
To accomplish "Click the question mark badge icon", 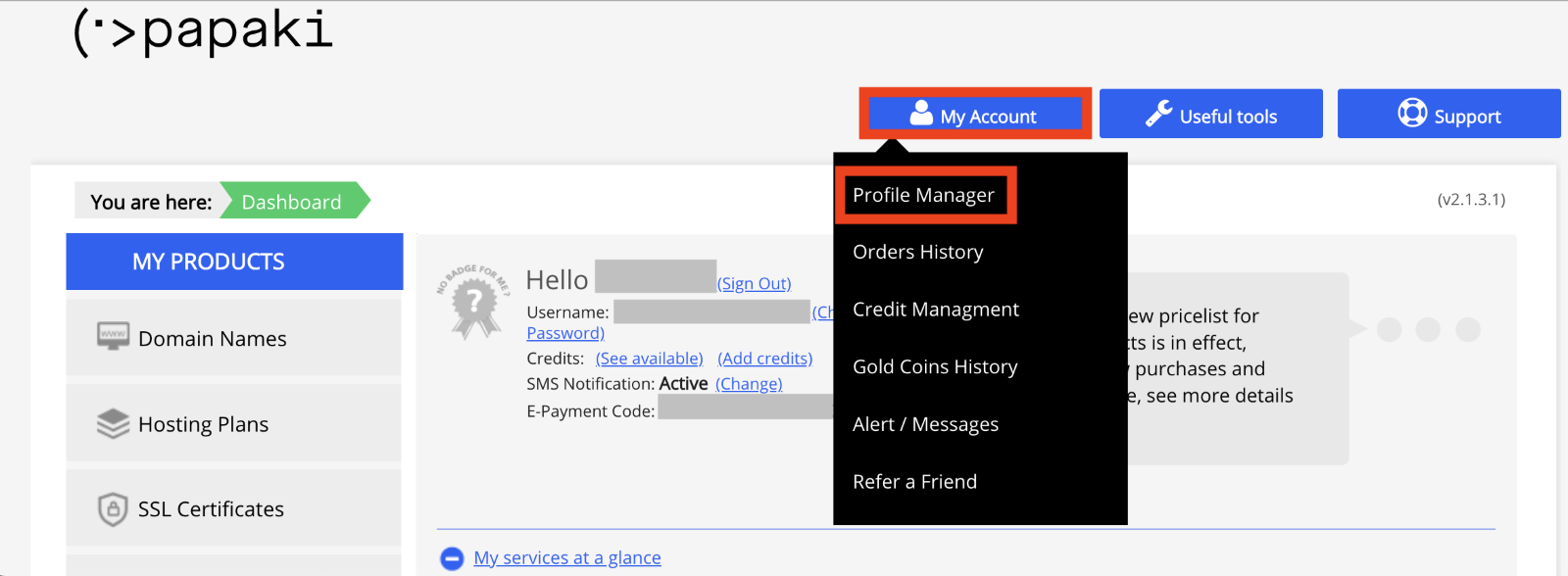I will [474, 303].
